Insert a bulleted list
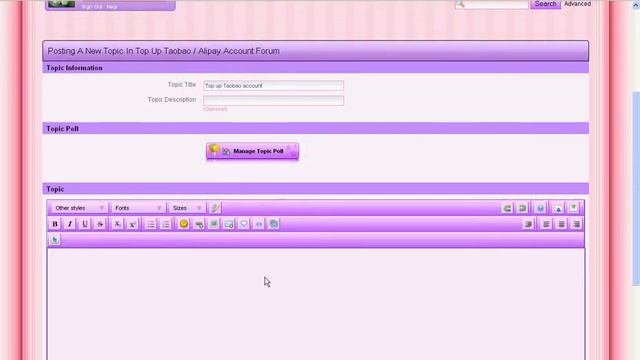This screenshot has height=360, width=640. point(151,224)
